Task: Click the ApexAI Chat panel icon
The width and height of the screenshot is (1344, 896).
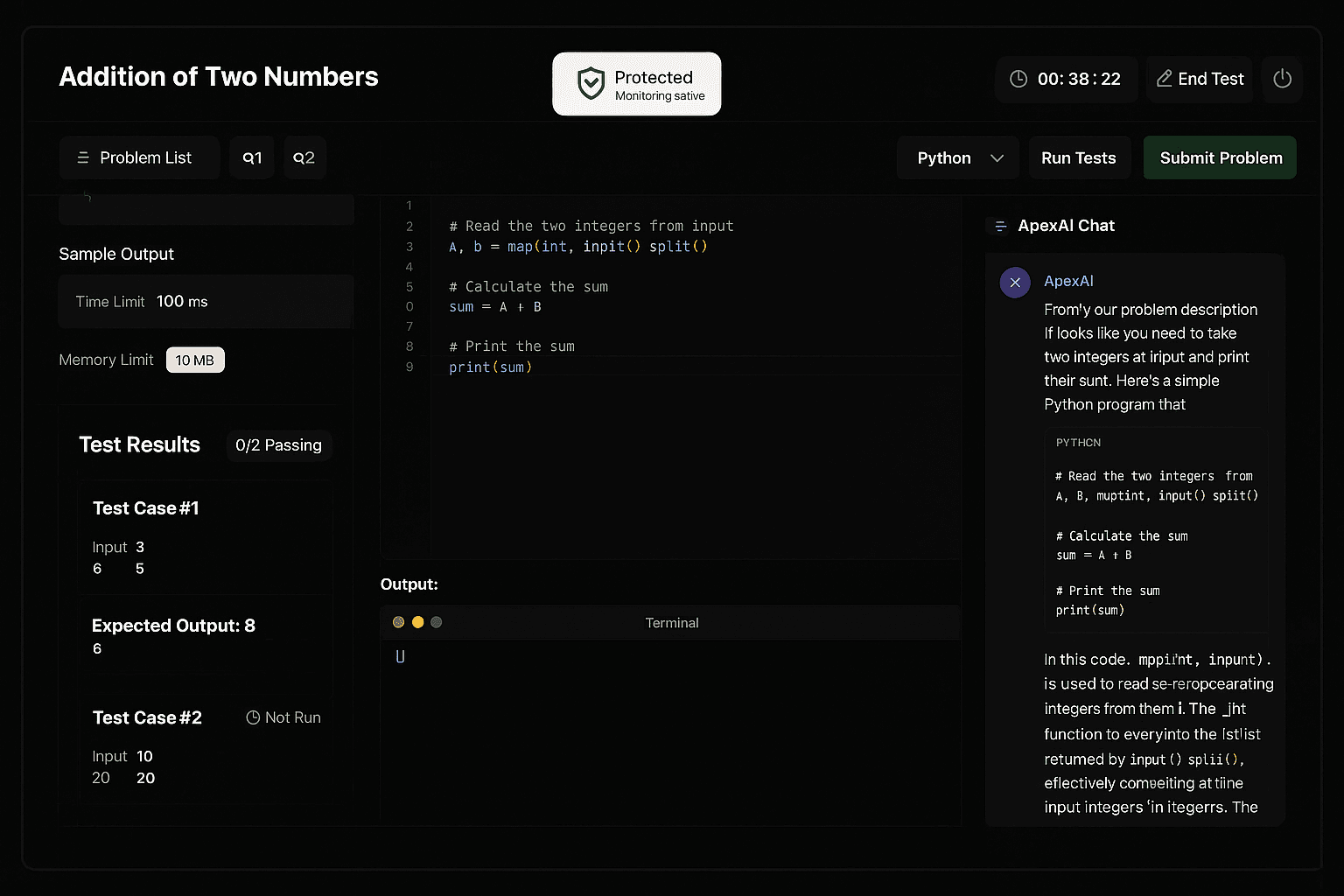Action: point(998,226)
